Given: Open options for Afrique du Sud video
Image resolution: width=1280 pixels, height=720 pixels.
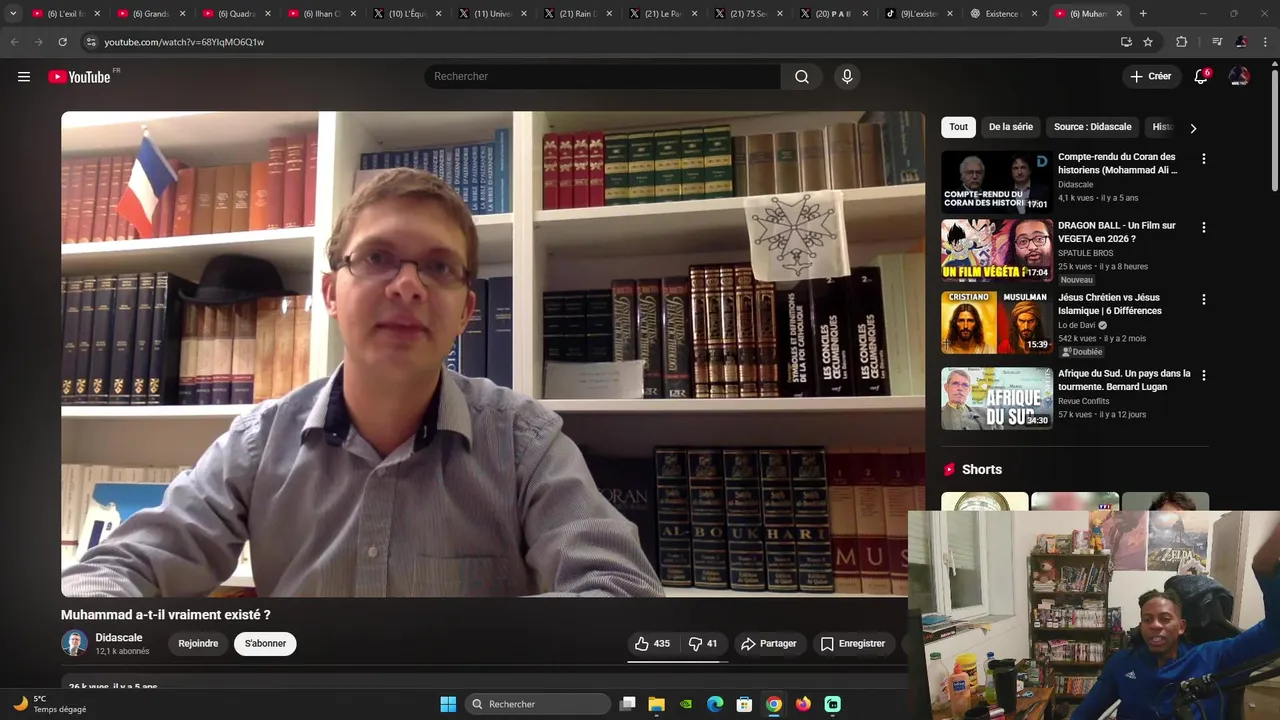Looking at the screenshot, I should [1204, 376].
